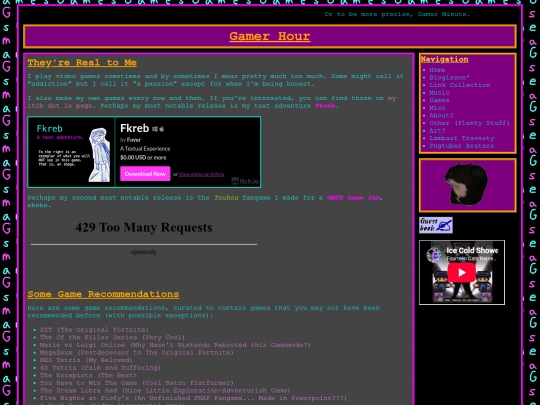Click the Guest book icon
Image resolution: width=540 pixels, height=405 pixels.
(436, 225)
